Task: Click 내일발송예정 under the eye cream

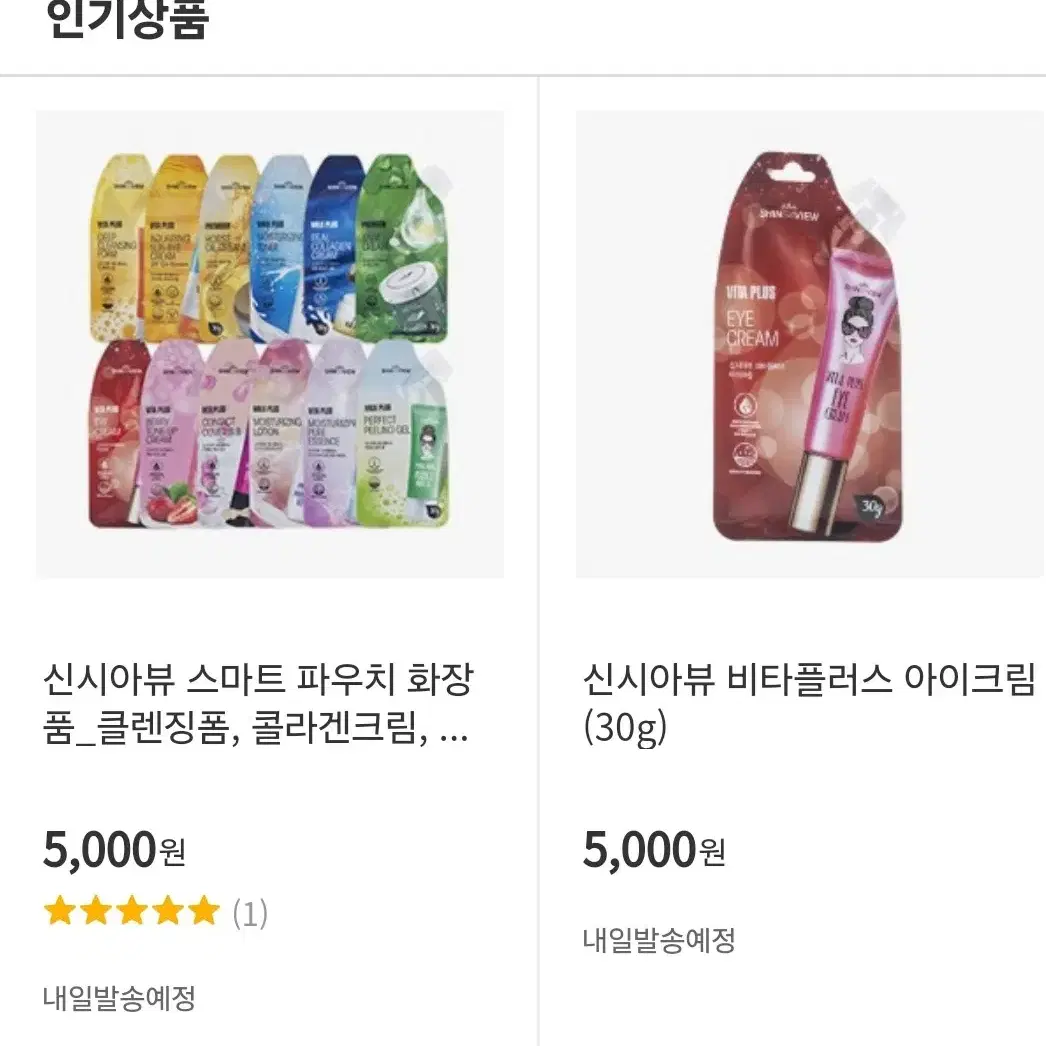Action: [659, 941]
